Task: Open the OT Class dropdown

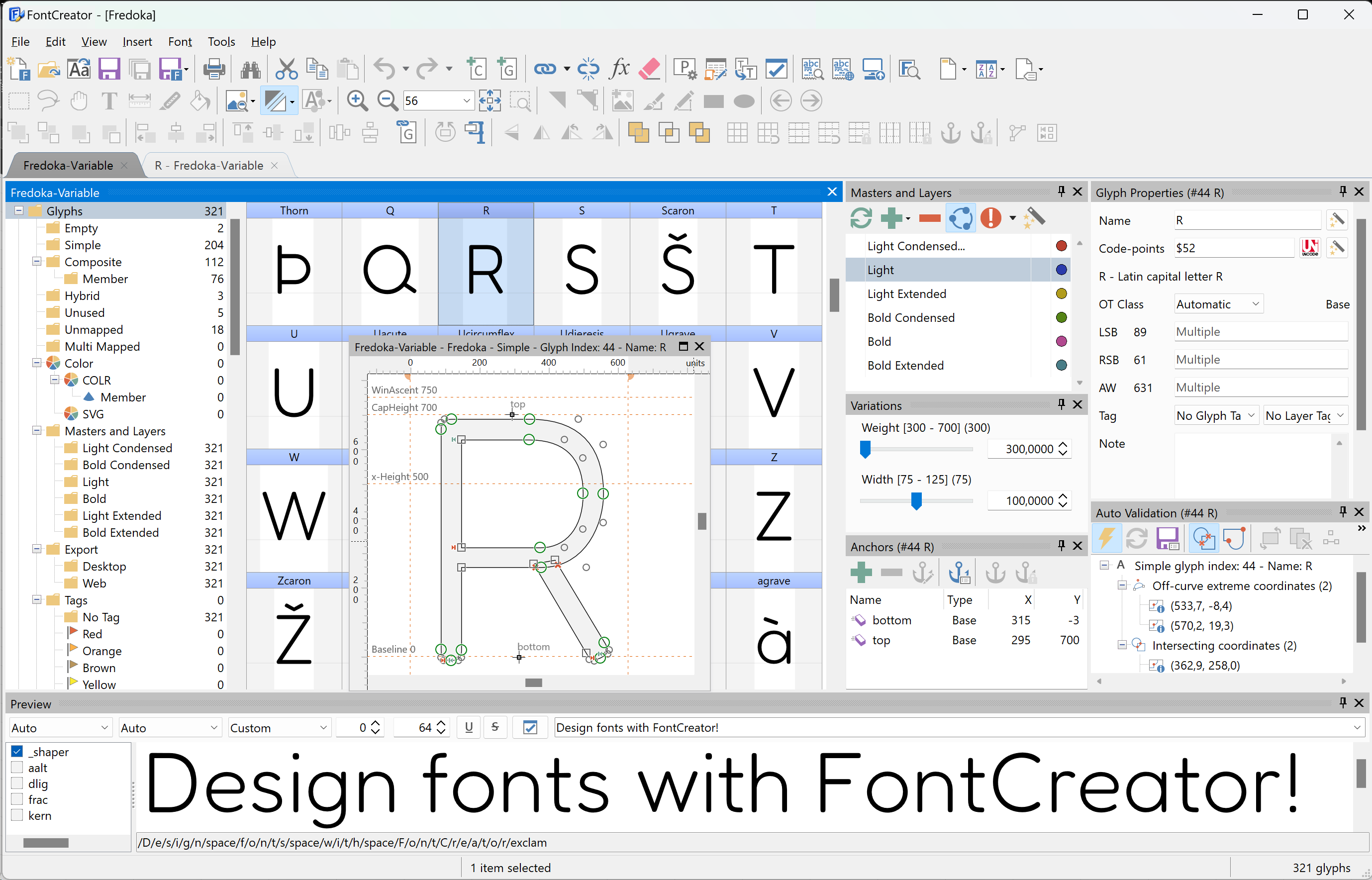Action: [x=1217, y=303]
